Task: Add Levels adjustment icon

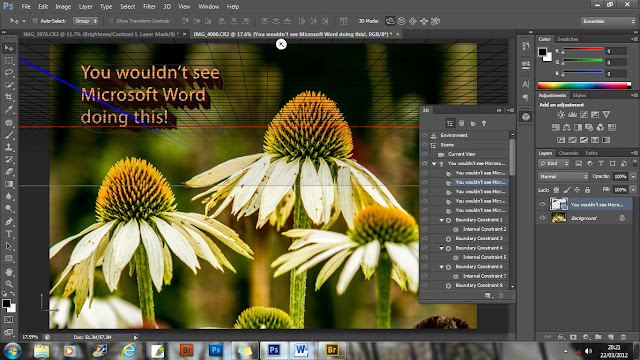Action: click(x=572, y=115)
